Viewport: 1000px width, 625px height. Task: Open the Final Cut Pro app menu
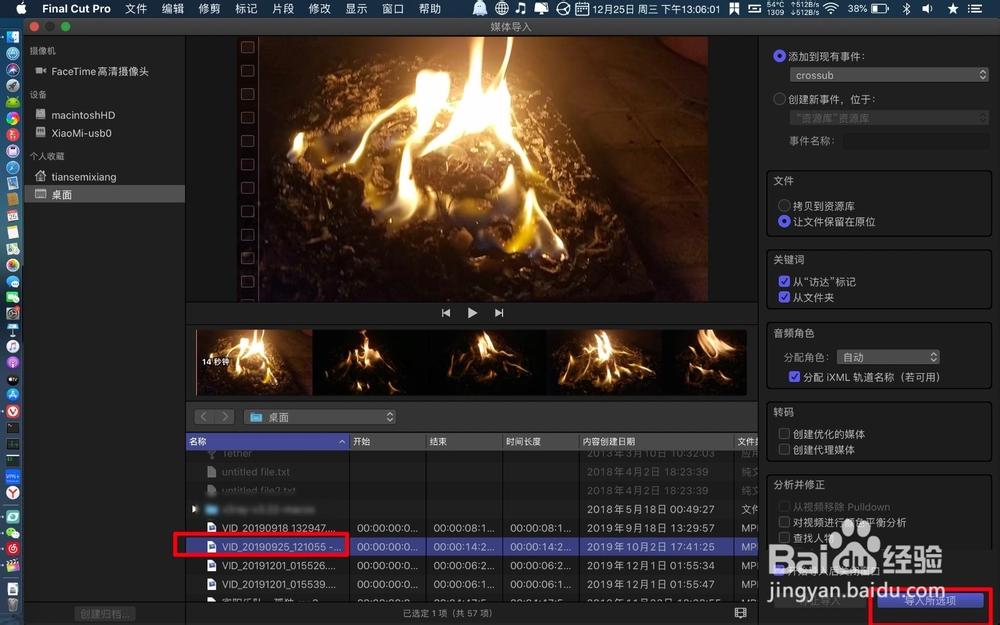[76, 8]
